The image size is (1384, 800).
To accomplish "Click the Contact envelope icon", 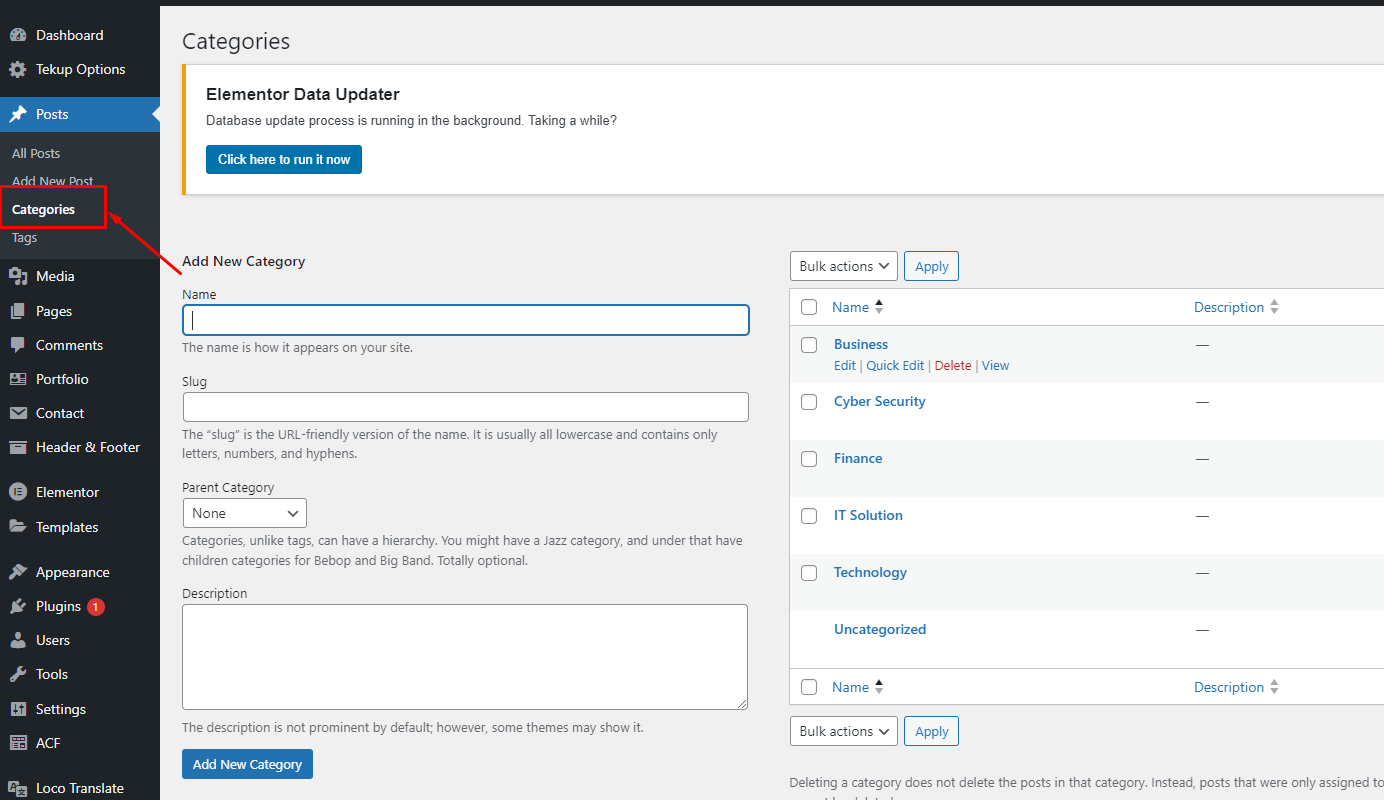I will 18,413.
